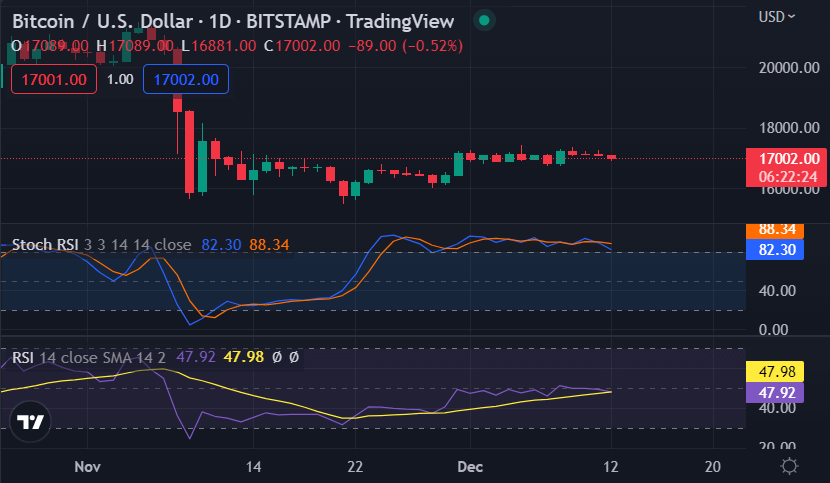Open chart settings gear icon
The width and height of the screenshot is (830, 483).
pyautogui.click(x=789, y=466)
